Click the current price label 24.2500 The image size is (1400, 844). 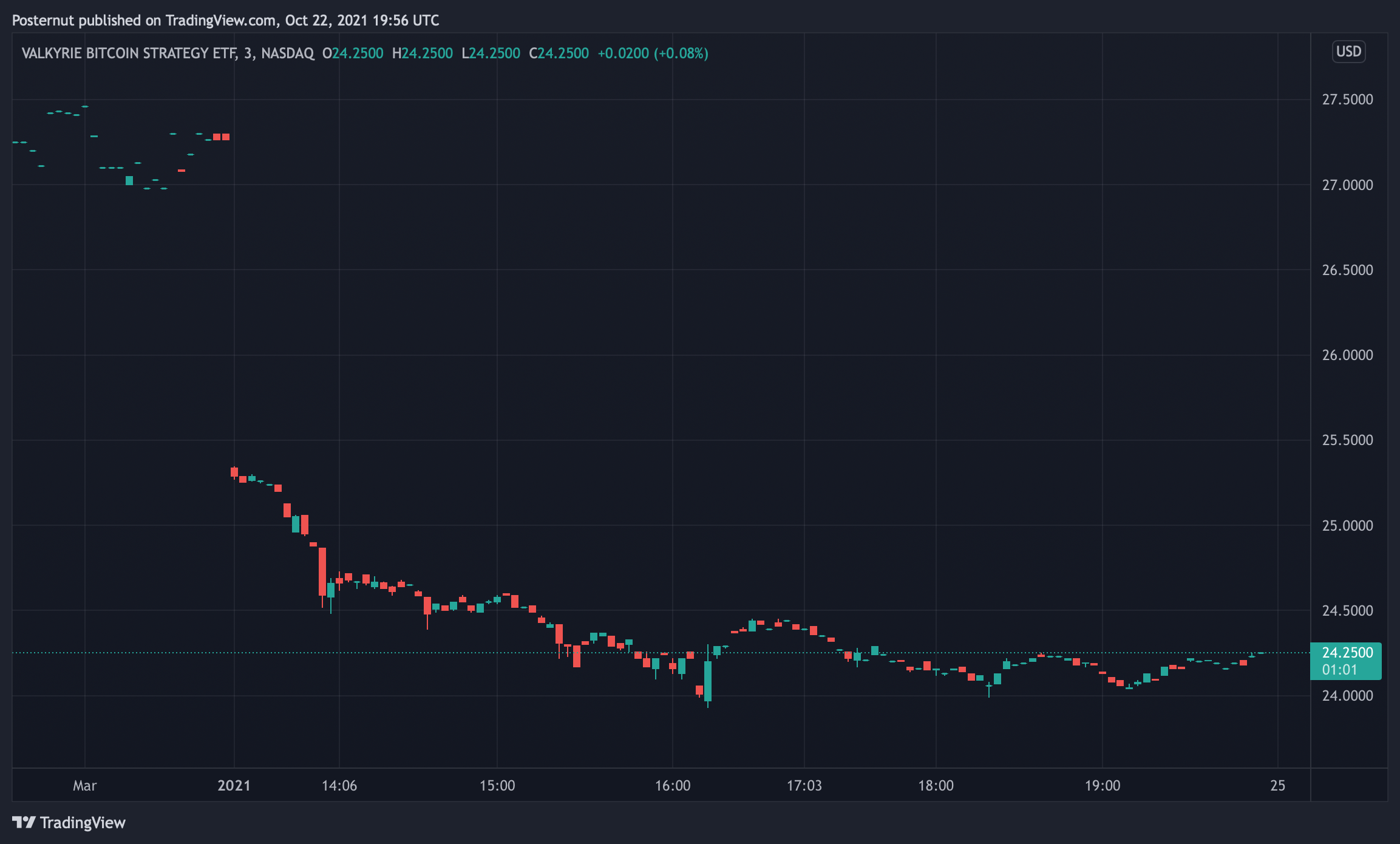1347,653
